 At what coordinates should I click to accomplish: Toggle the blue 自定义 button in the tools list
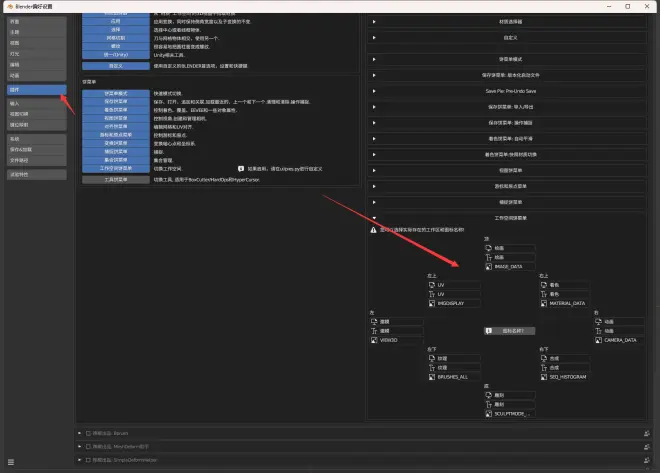click(x=116, y=66)
